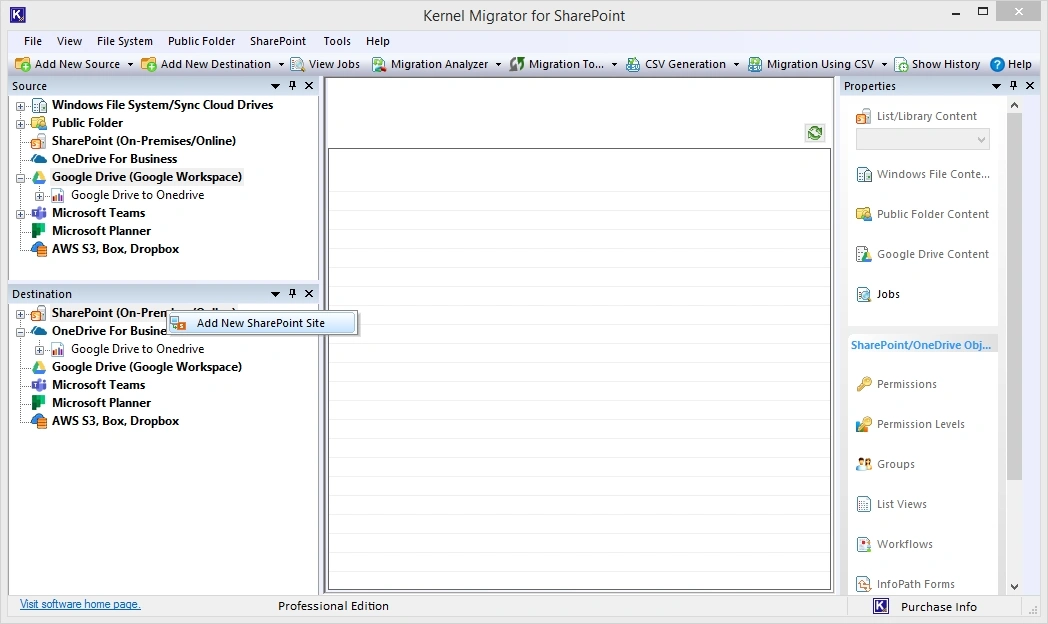This screenshot has height=624, width=1048.
Task: Open Groups in the Properties panel
Action: pos(886,464)
